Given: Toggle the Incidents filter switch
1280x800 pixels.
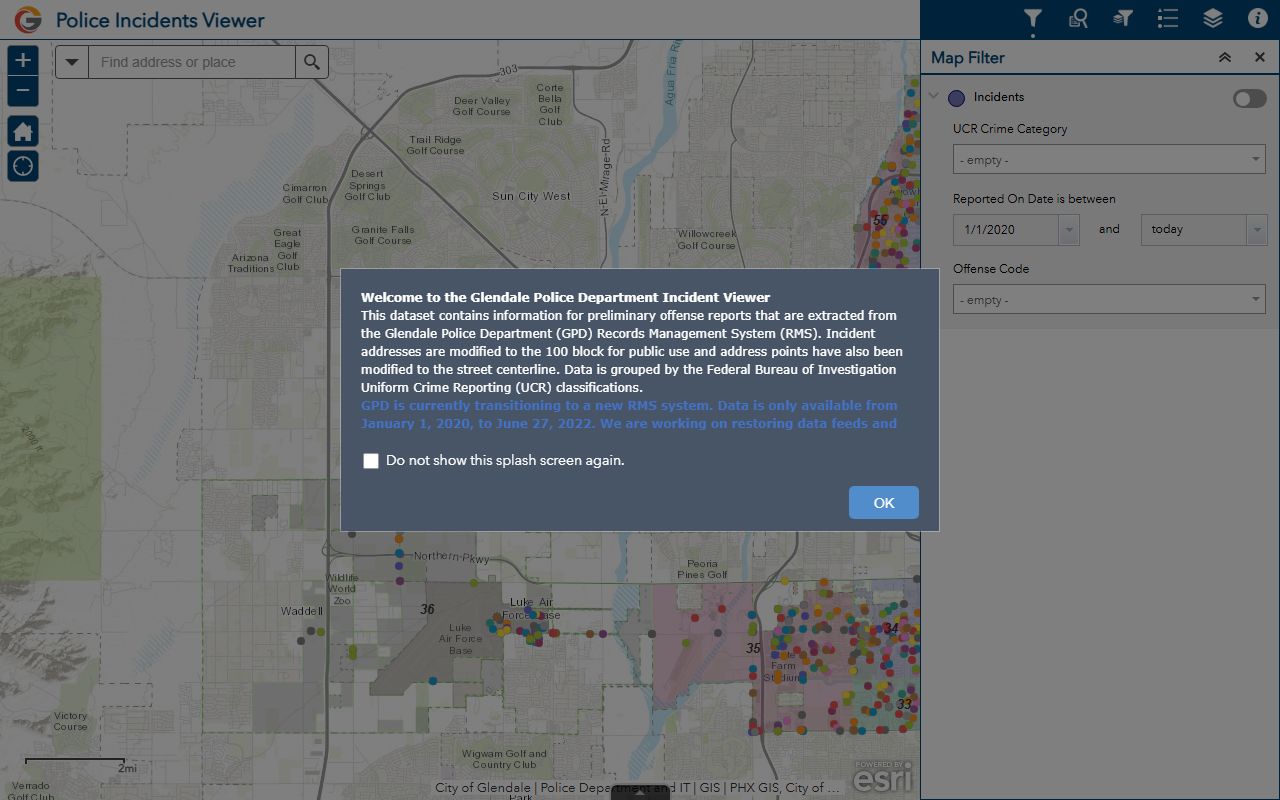Looking at the screenshot, I should coord(1249,98).
